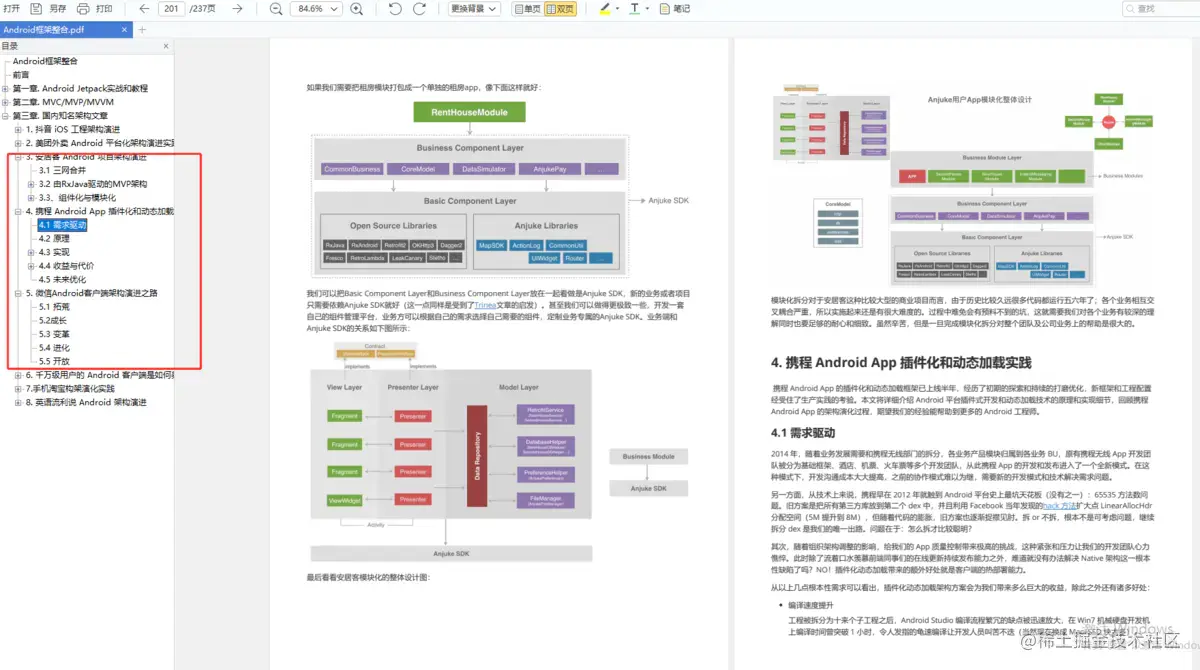Add a new tab with plus icon
The height and width of the screenshot is (670, 1200).
142,30
